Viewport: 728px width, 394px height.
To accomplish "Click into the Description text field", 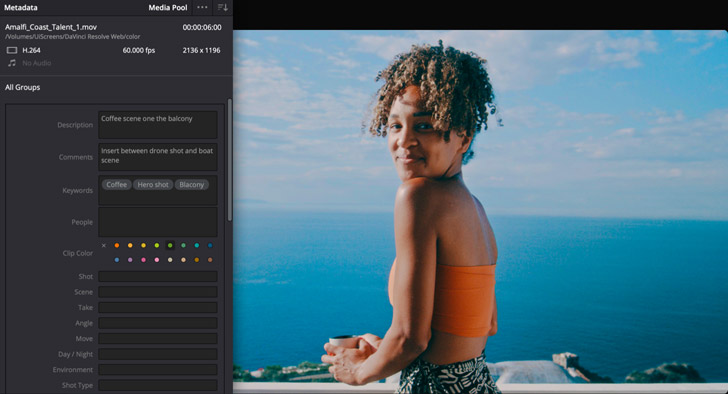I will 158,125.
